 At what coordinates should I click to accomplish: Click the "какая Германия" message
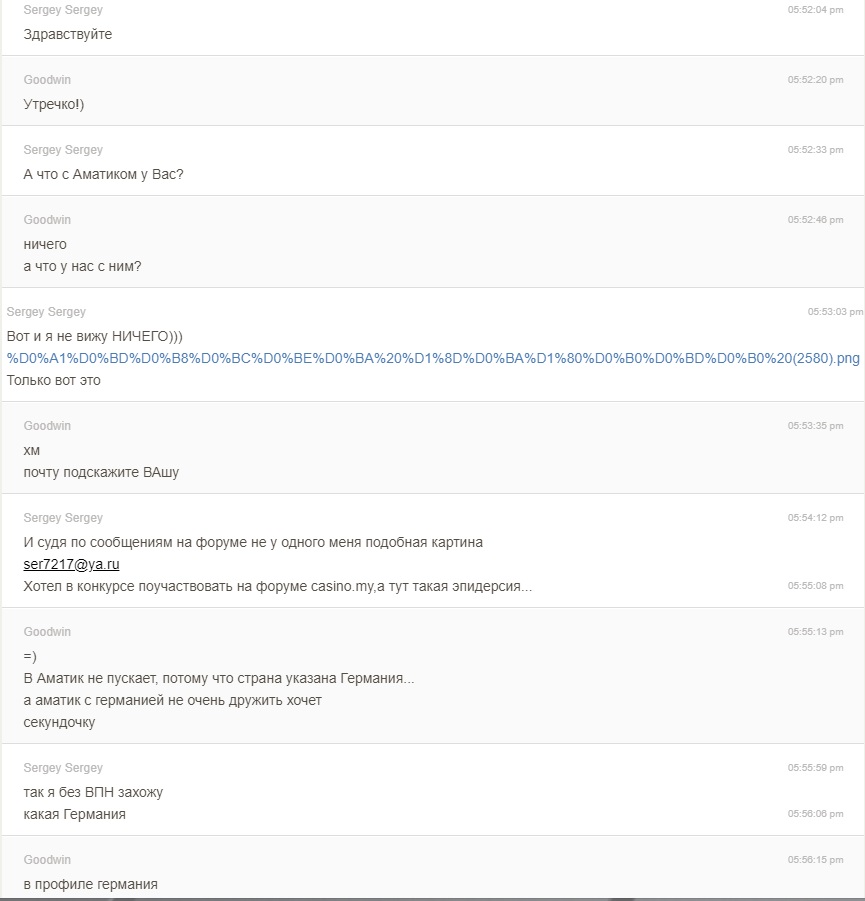click(x=75, y=814)
